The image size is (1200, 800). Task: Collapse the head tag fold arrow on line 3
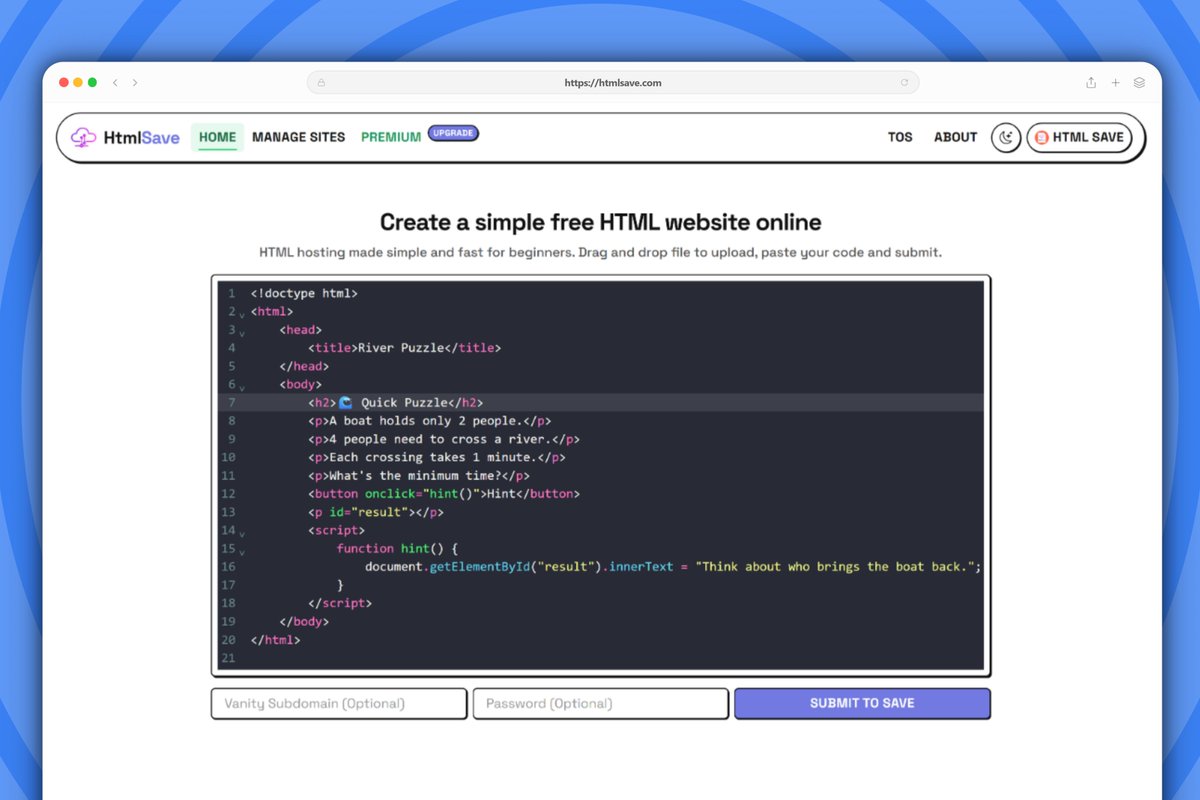coord(242,333)
